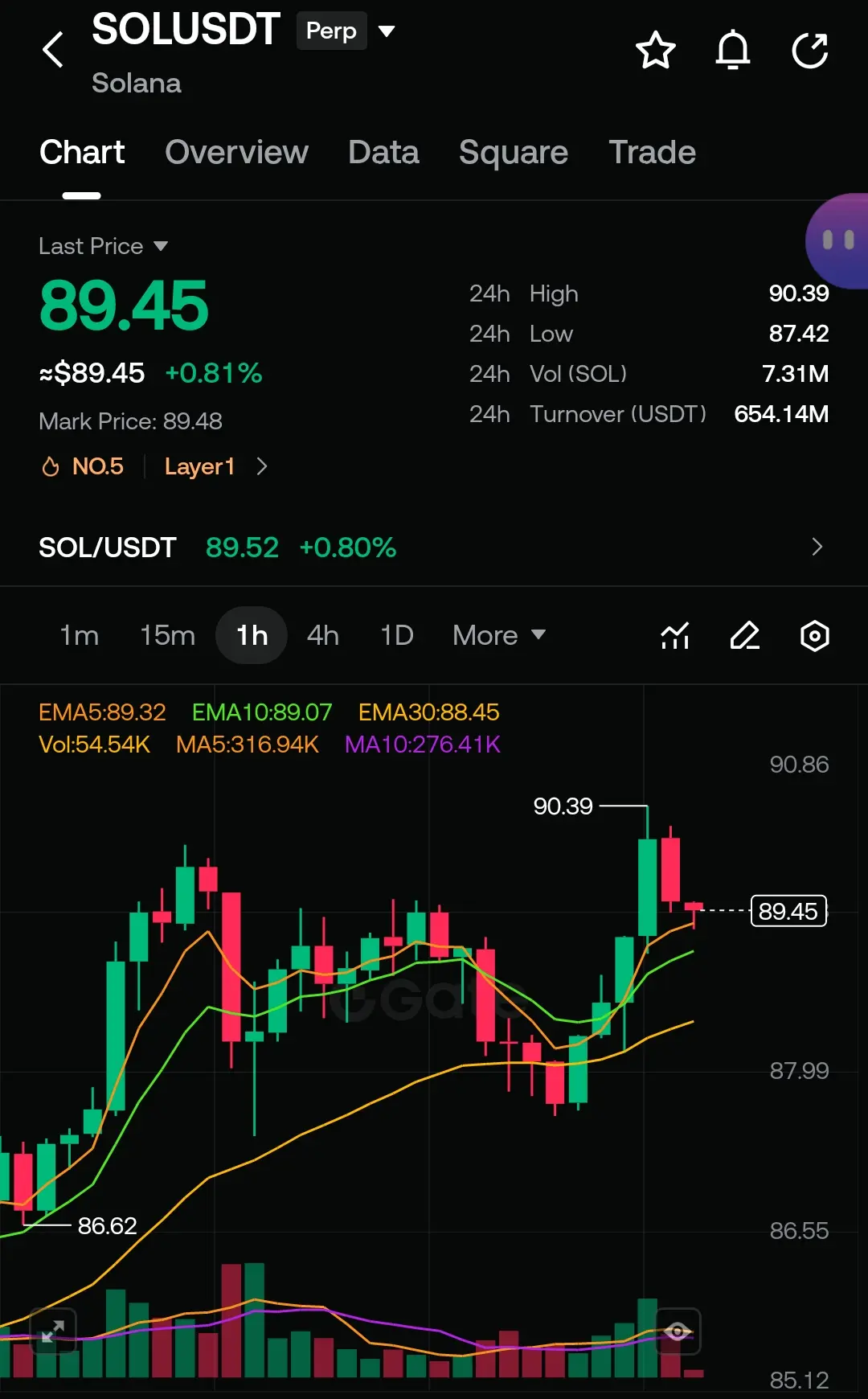
Task: Tap the MA10:276.41K volume label
Action: tap(423, 745)
